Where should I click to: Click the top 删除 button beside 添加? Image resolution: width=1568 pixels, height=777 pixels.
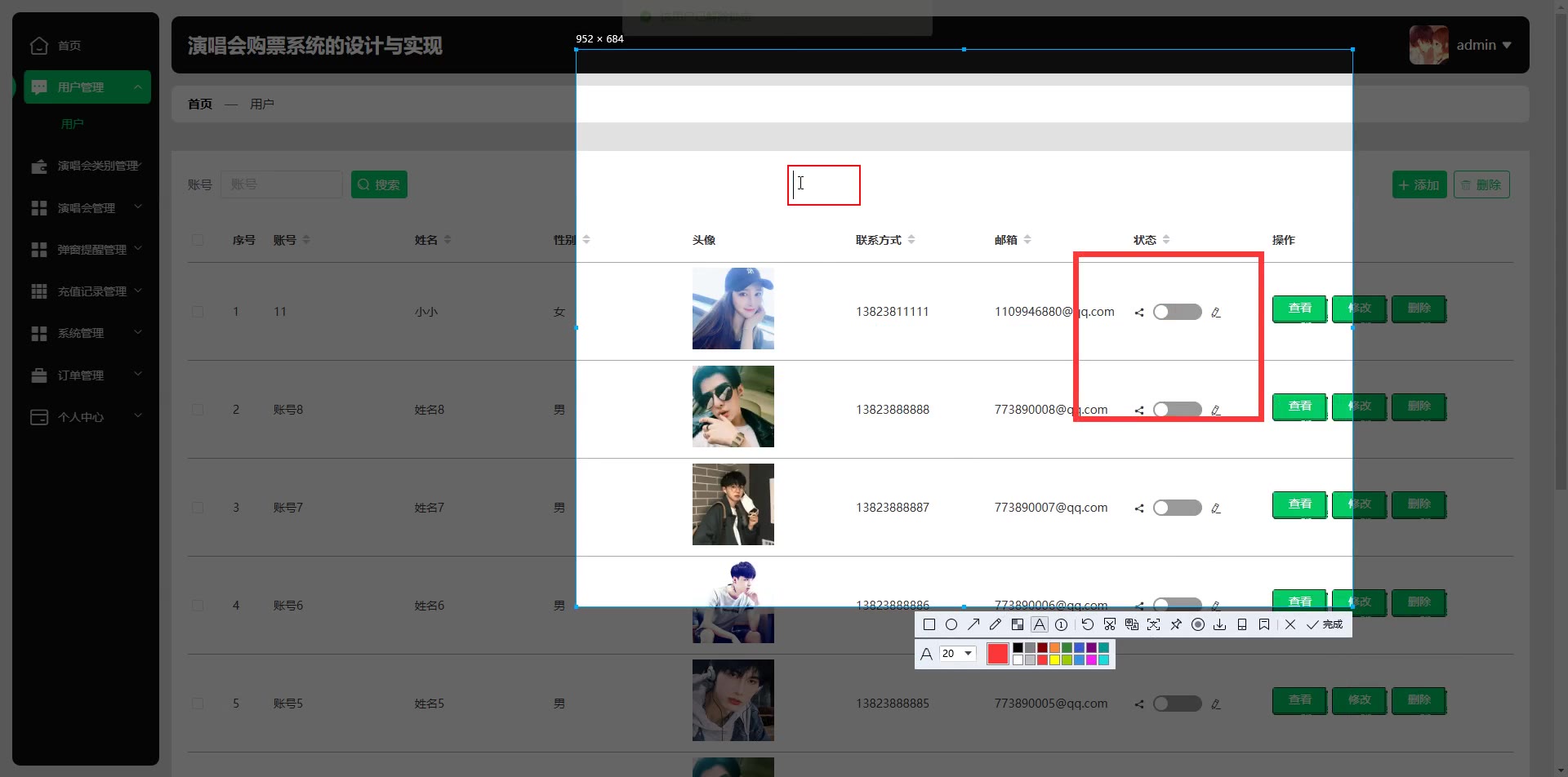(x=1481, y=184)
